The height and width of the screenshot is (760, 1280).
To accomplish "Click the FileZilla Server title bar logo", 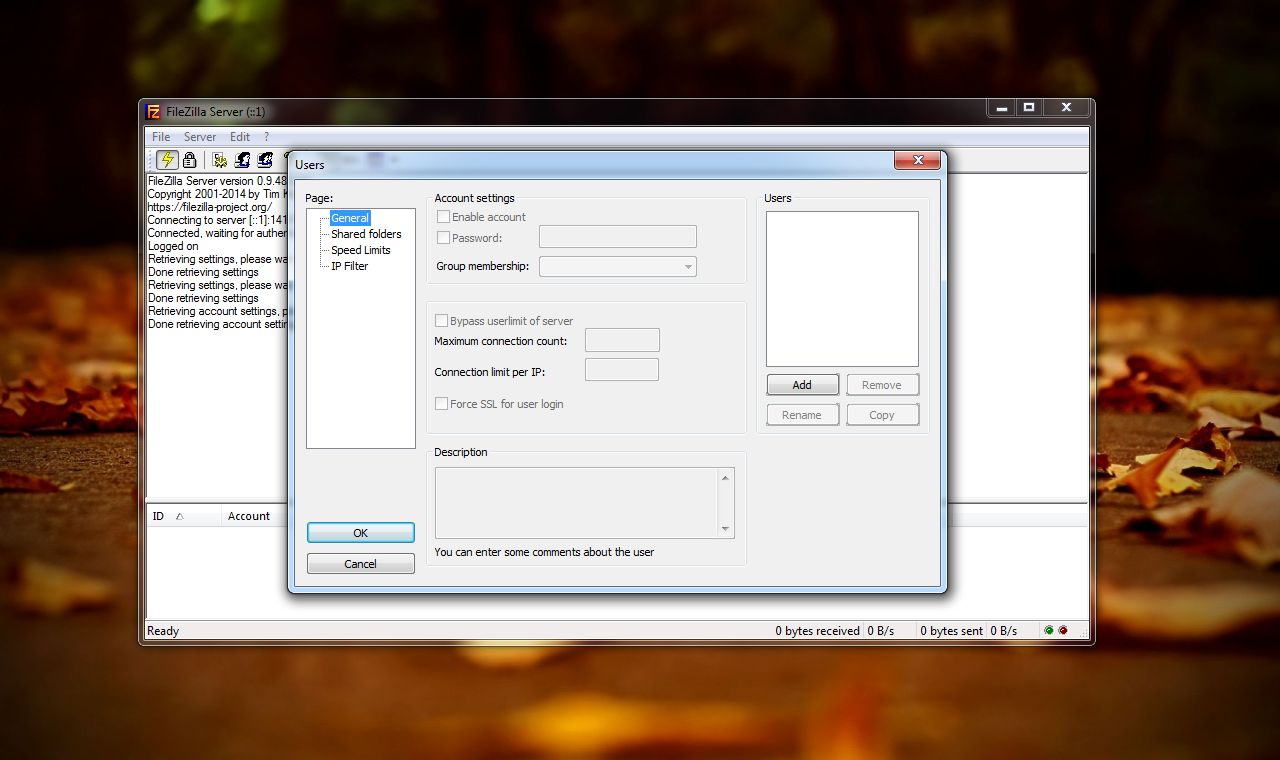I will point(153,111).
